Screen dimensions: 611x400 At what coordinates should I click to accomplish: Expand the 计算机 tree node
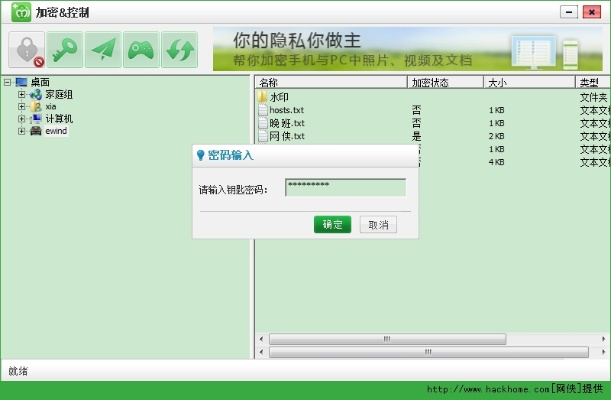pos(22,118)
